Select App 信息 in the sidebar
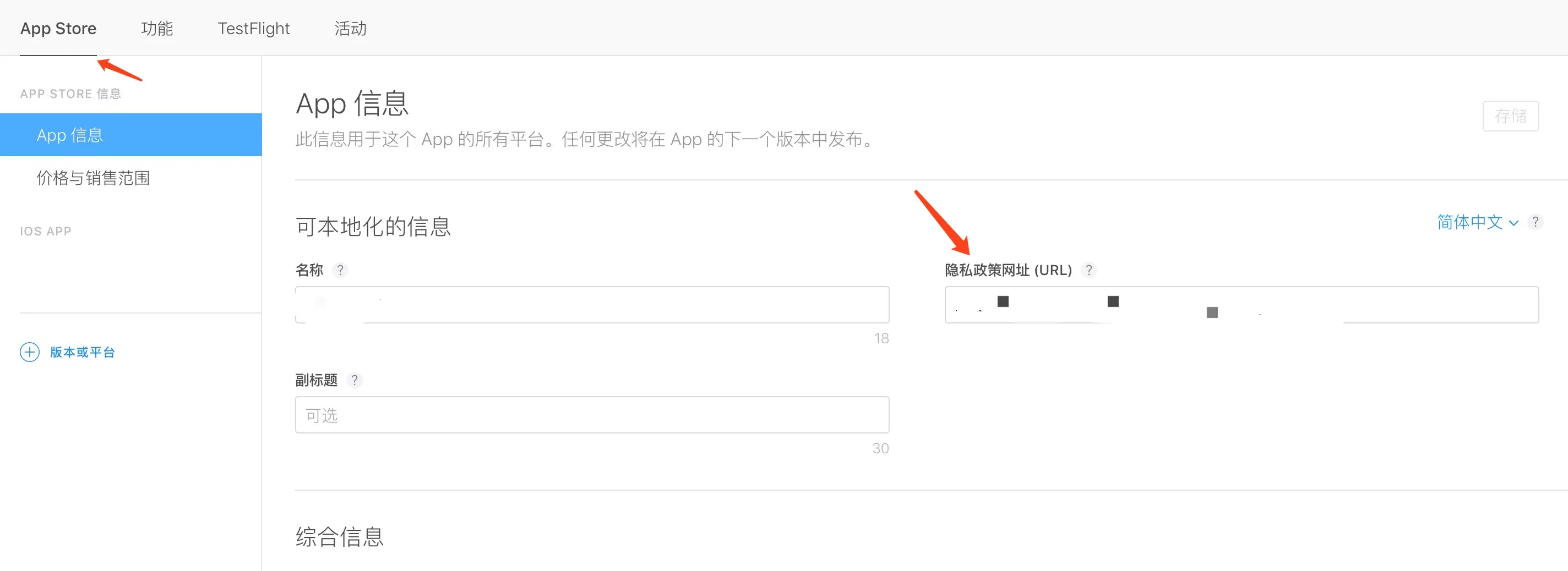Viewport: 1568px width, 571px height. tap(131, 135)
